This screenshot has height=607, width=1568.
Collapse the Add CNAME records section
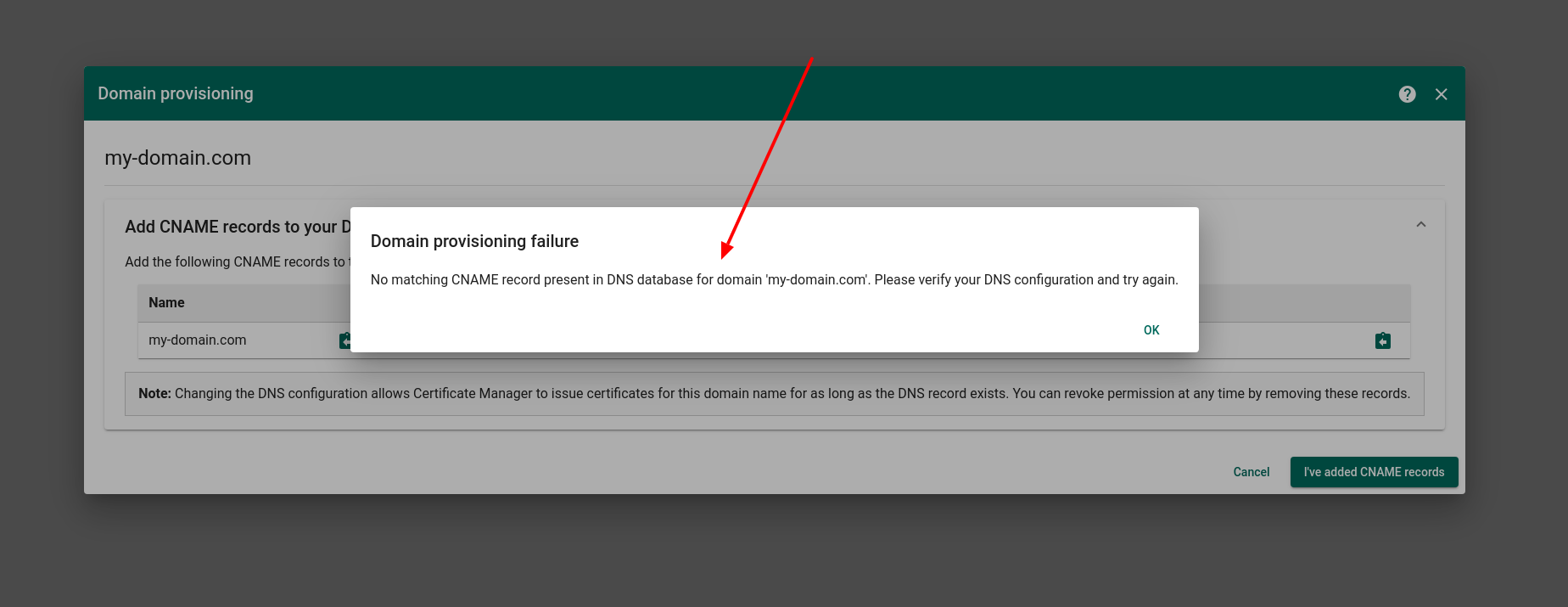[x=1420, y=225]
